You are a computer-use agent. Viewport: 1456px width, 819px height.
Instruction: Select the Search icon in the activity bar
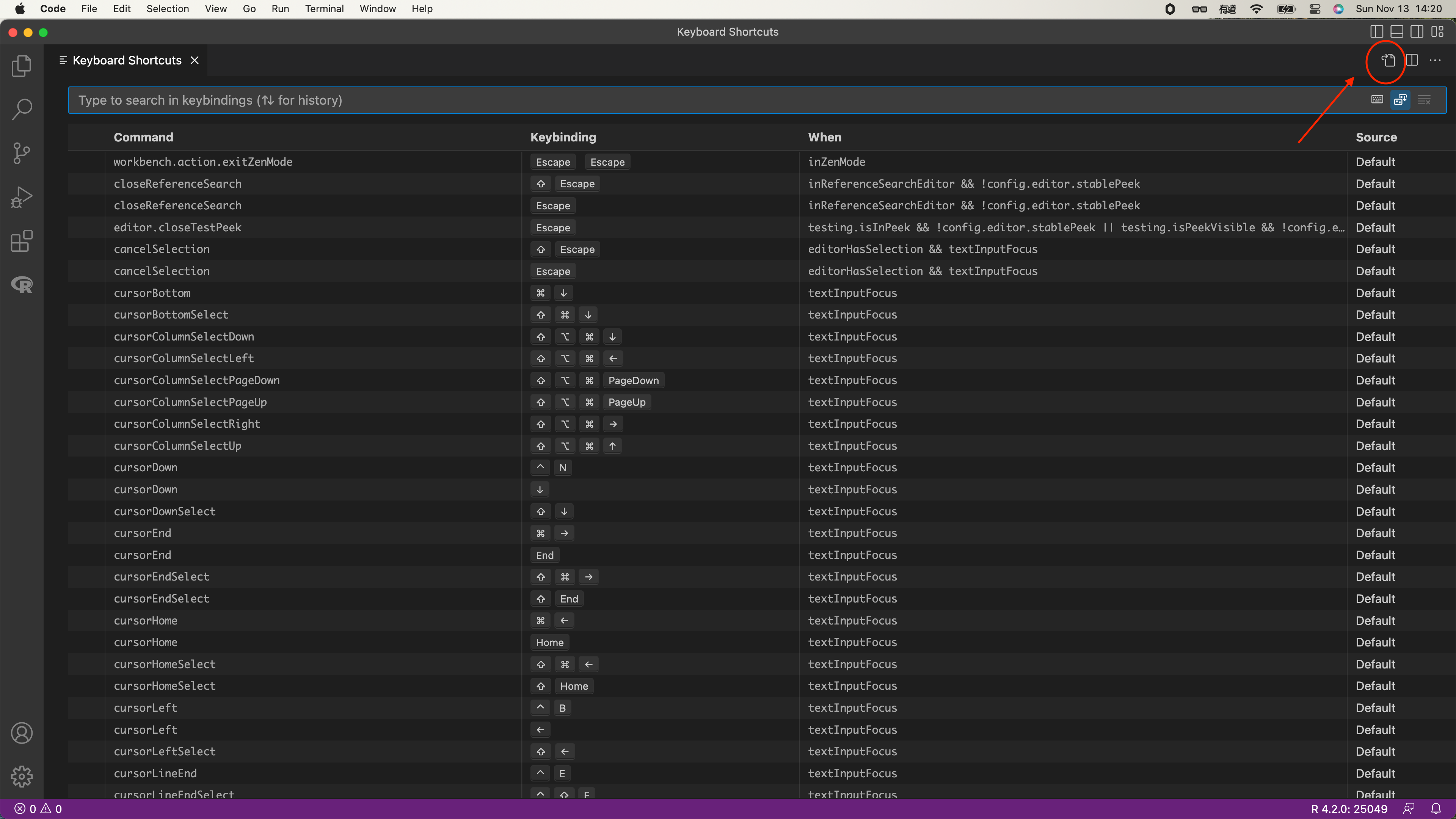coord(22,108)
